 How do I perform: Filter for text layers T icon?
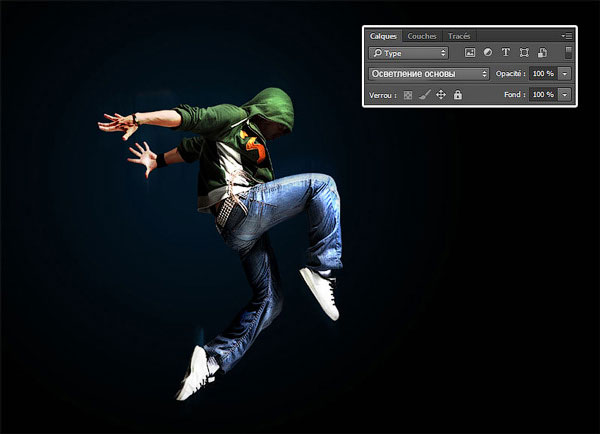[x=505, y=52]
